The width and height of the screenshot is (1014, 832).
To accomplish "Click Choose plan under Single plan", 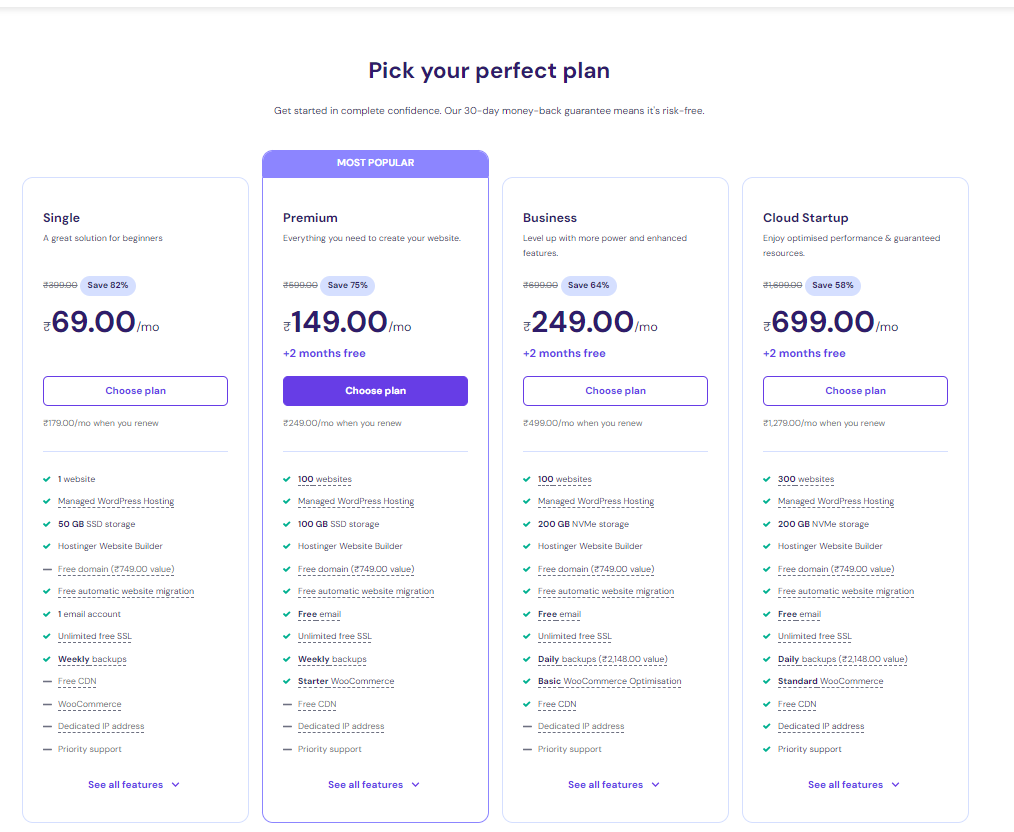I will click(135, 391).
